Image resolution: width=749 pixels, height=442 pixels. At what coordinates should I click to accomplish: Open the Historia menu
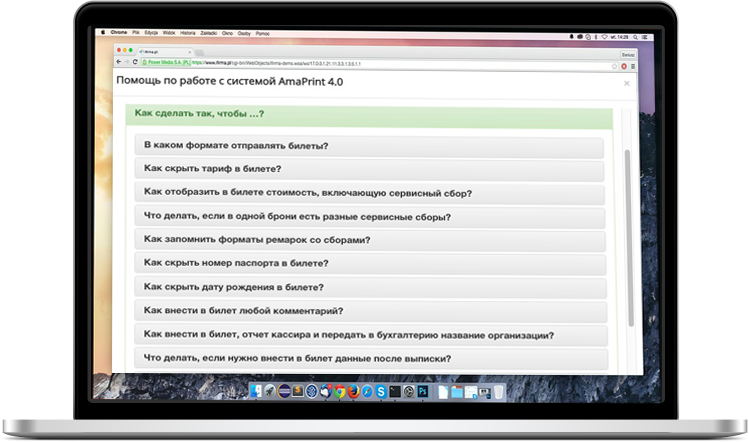point(187,33)
